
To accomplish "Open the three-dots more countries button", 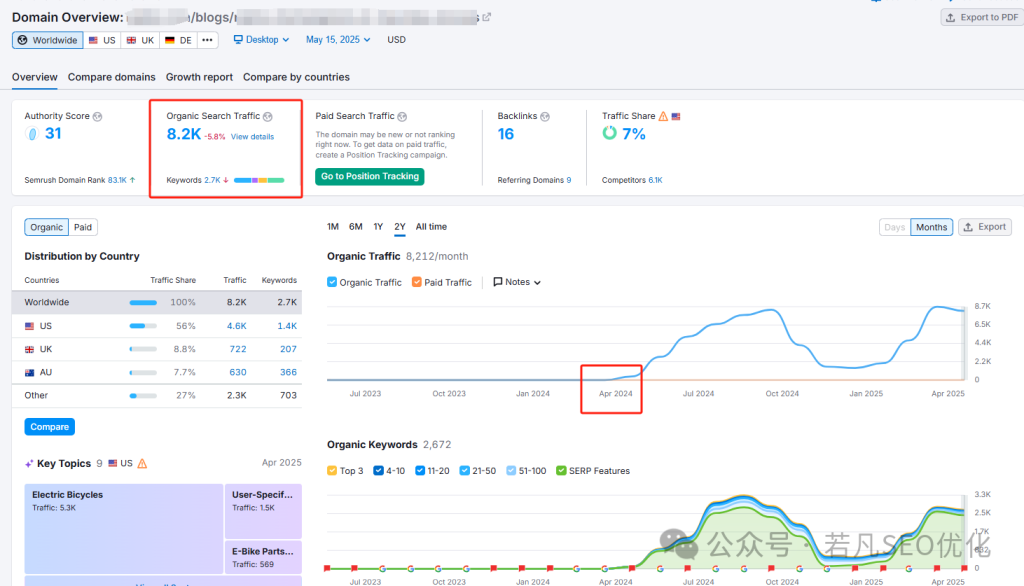I will (x=207, y=40).
